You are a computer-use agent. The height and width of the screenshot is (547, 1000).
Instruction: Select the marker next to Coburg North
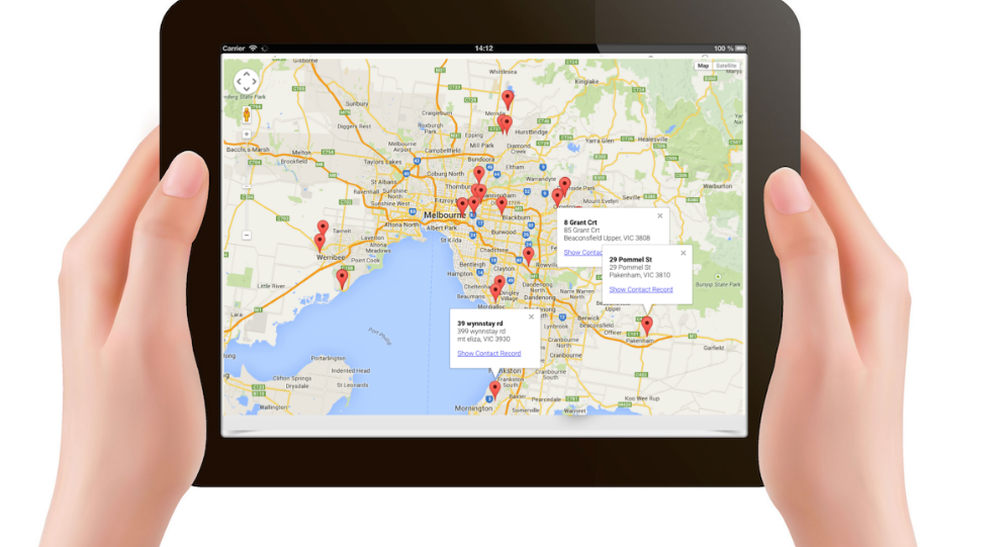(479, 174)
